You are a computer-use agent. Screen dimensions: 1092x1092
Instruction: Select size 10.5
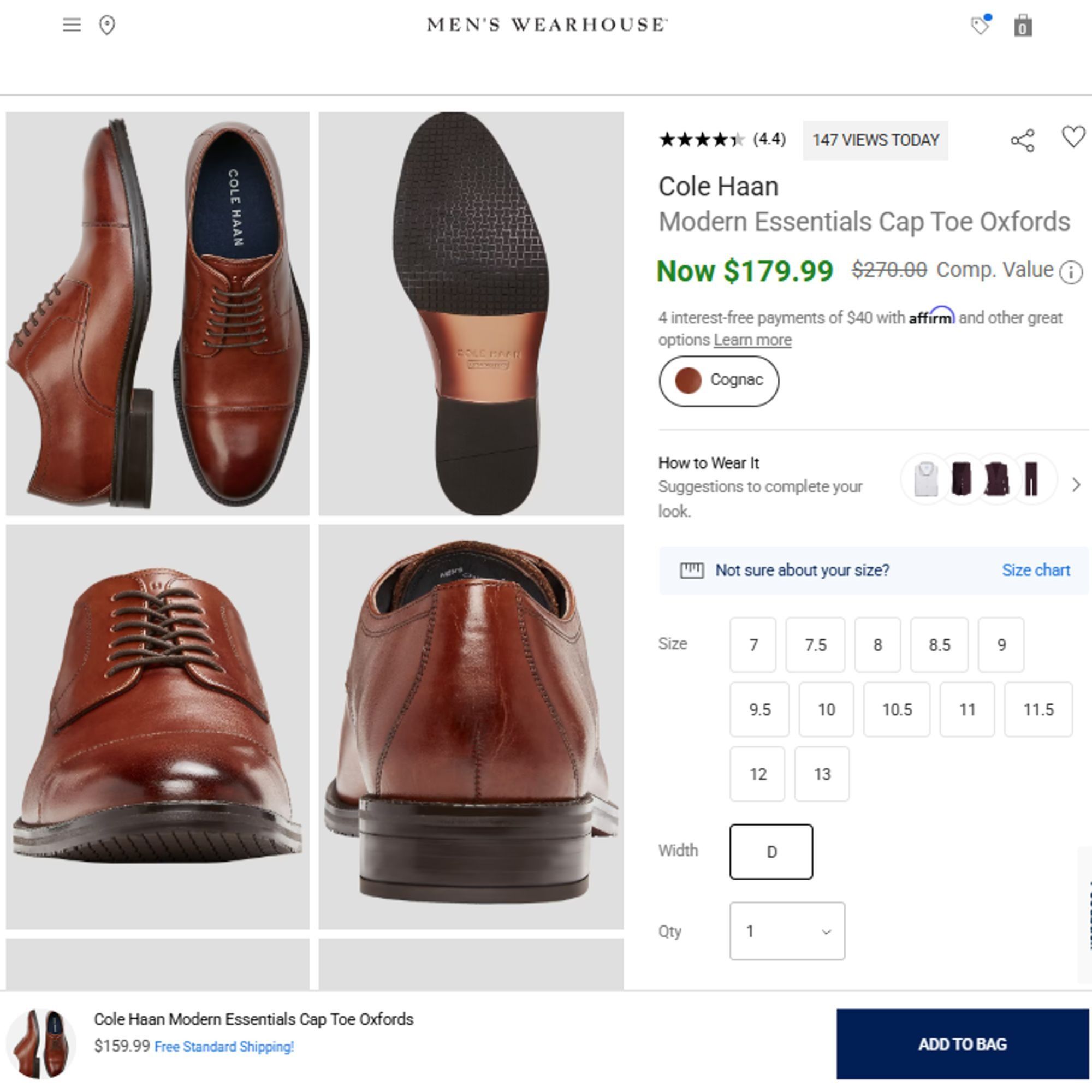897,709
